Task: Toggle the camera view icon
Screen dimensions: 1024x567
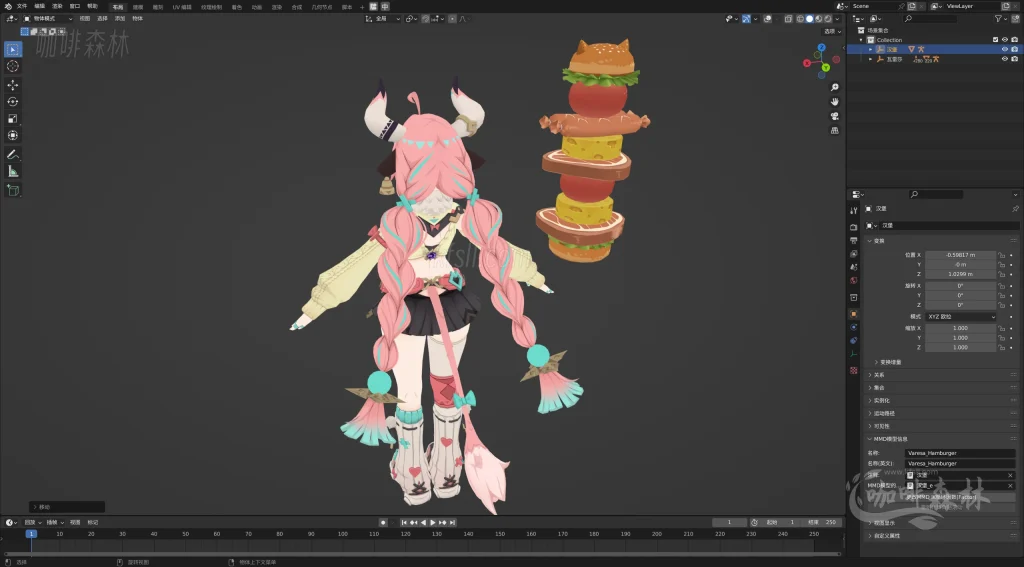Action: coord(835,116)
